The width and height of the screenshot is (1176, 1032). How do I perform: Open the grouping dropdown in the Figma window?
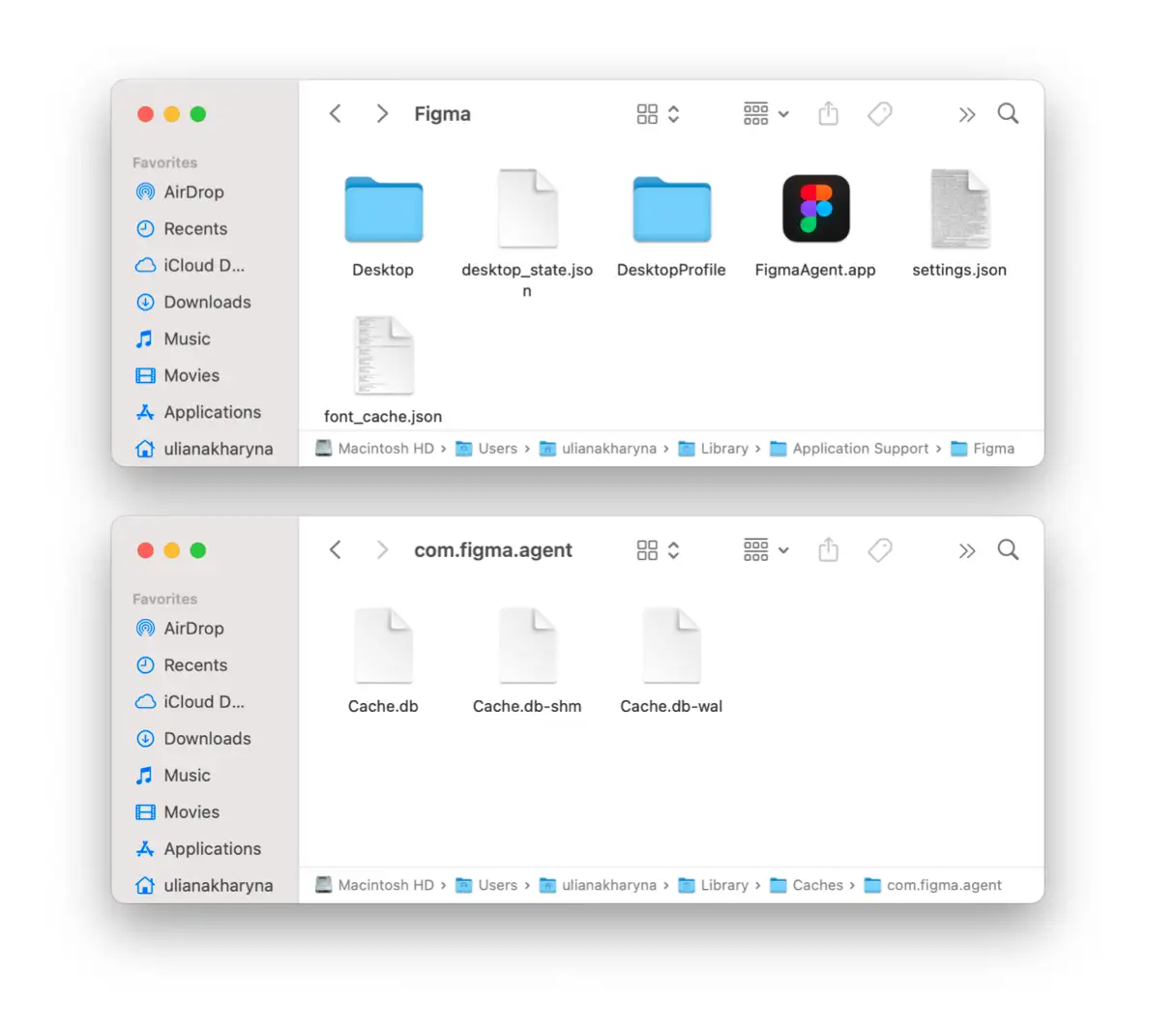[765, 114]
